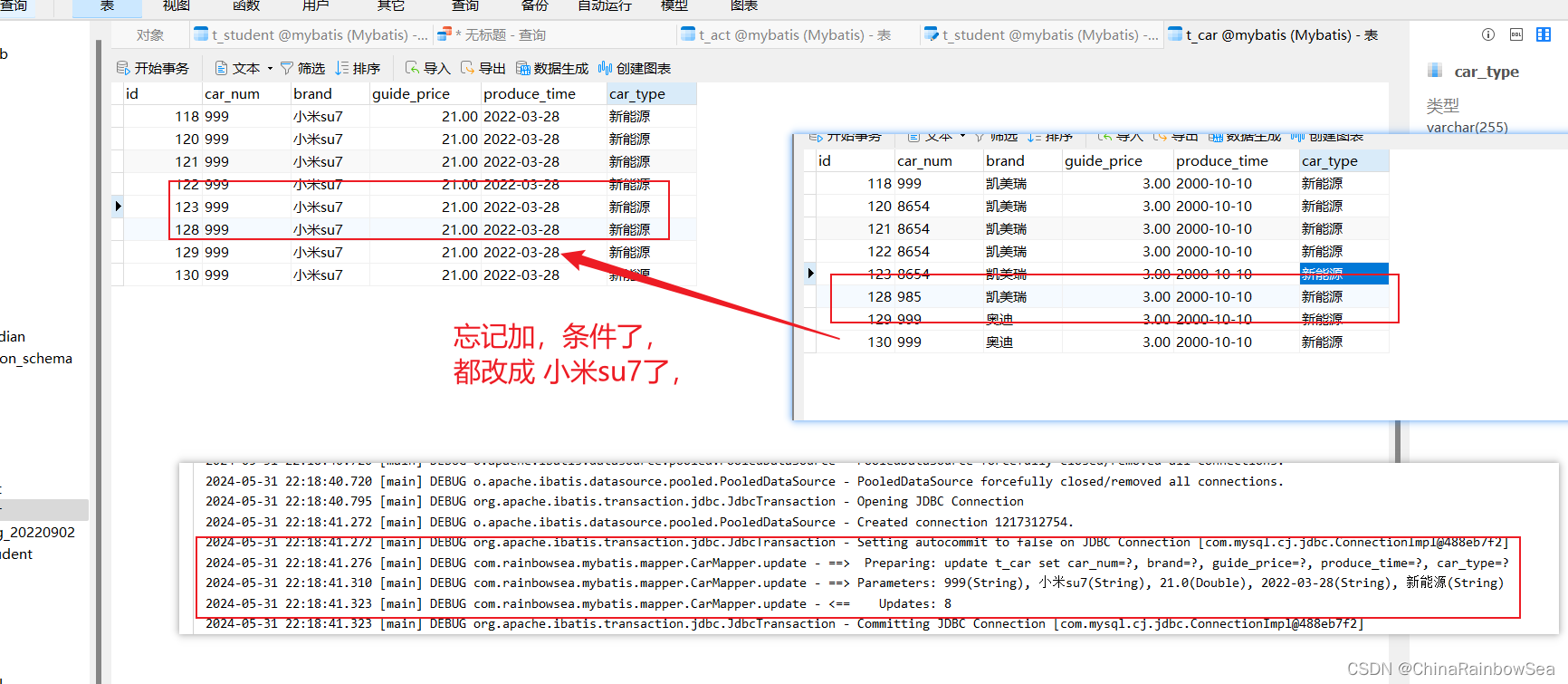
Task: Switch to the 对象 objects tab
Action: [150, 35]
